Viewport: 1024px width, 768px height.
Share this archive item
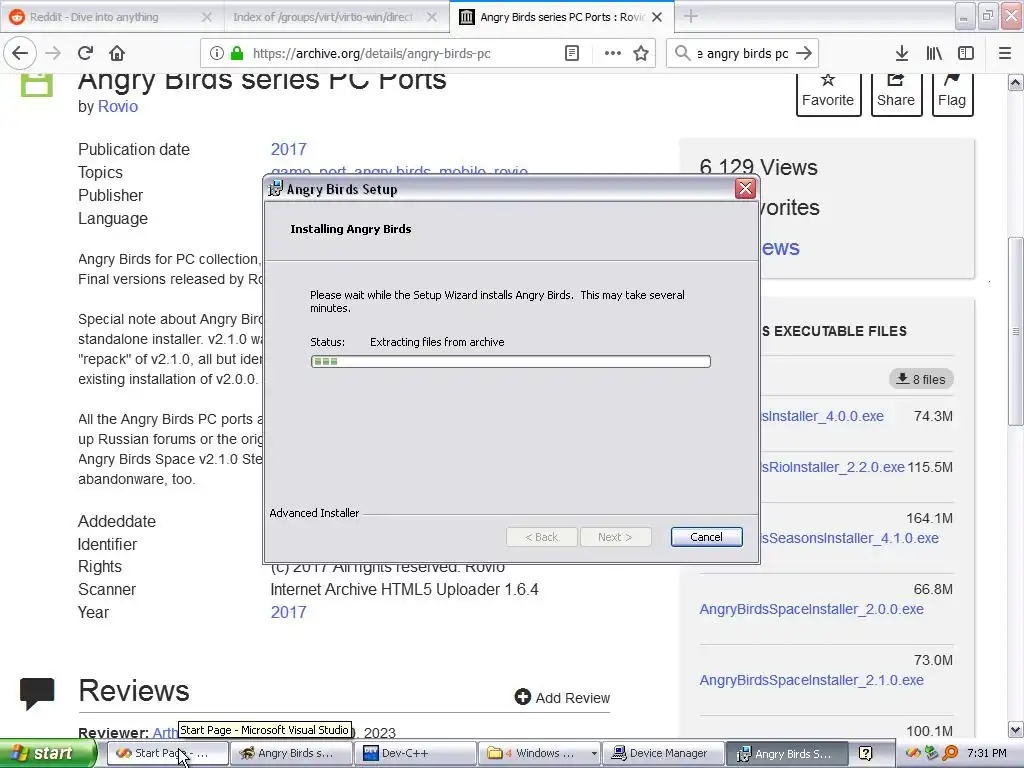pos(896,93)
